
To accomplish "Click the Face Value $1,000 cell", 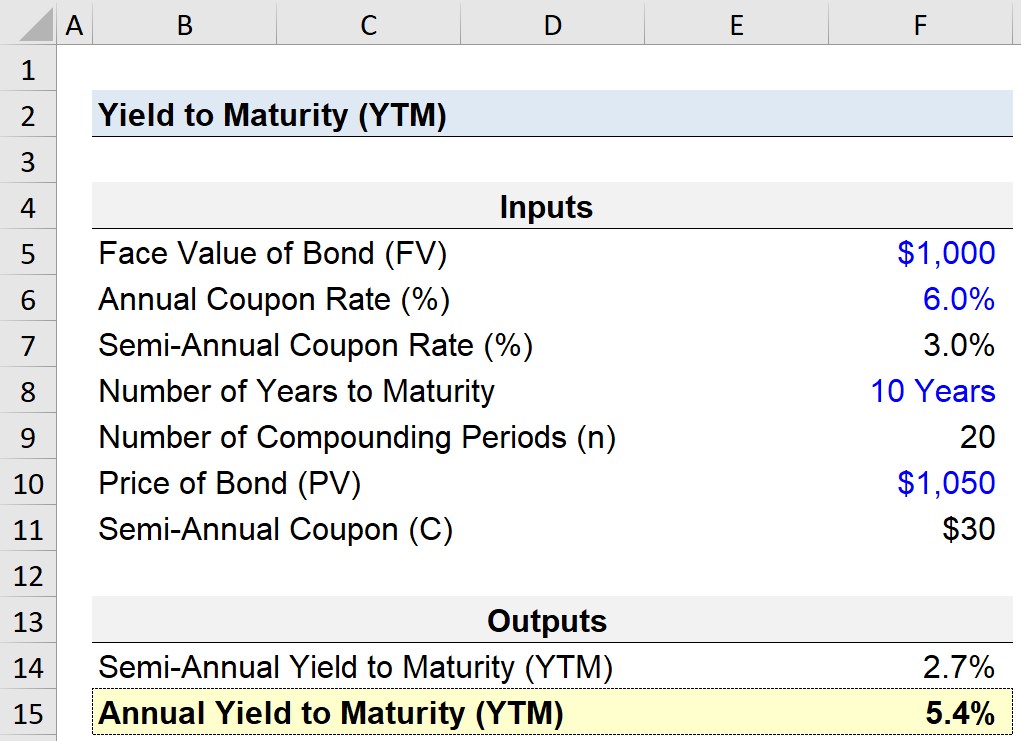I will tap(920, 253).
